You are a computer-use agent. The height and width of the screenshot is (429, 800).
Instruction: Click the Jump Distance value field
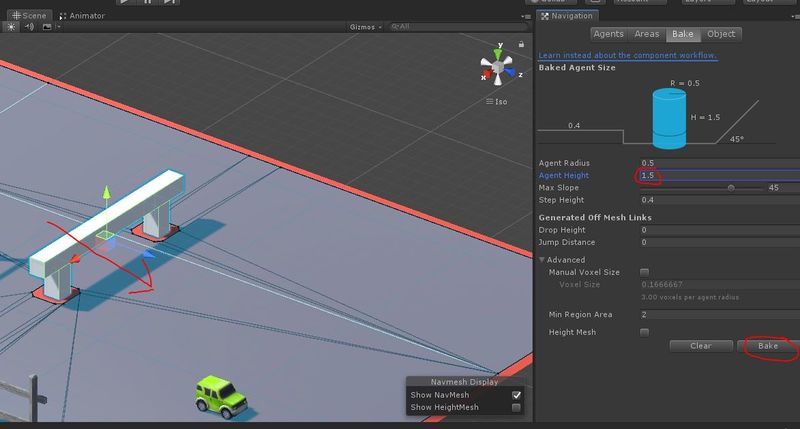point(720,242)
